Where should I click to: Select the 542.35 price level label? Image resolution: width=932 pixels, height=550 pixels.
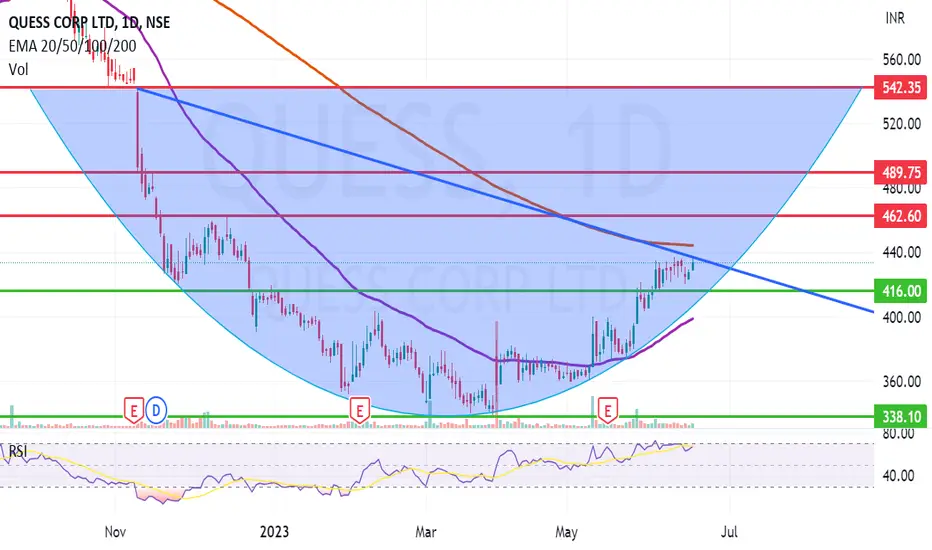tap(900, 87)
